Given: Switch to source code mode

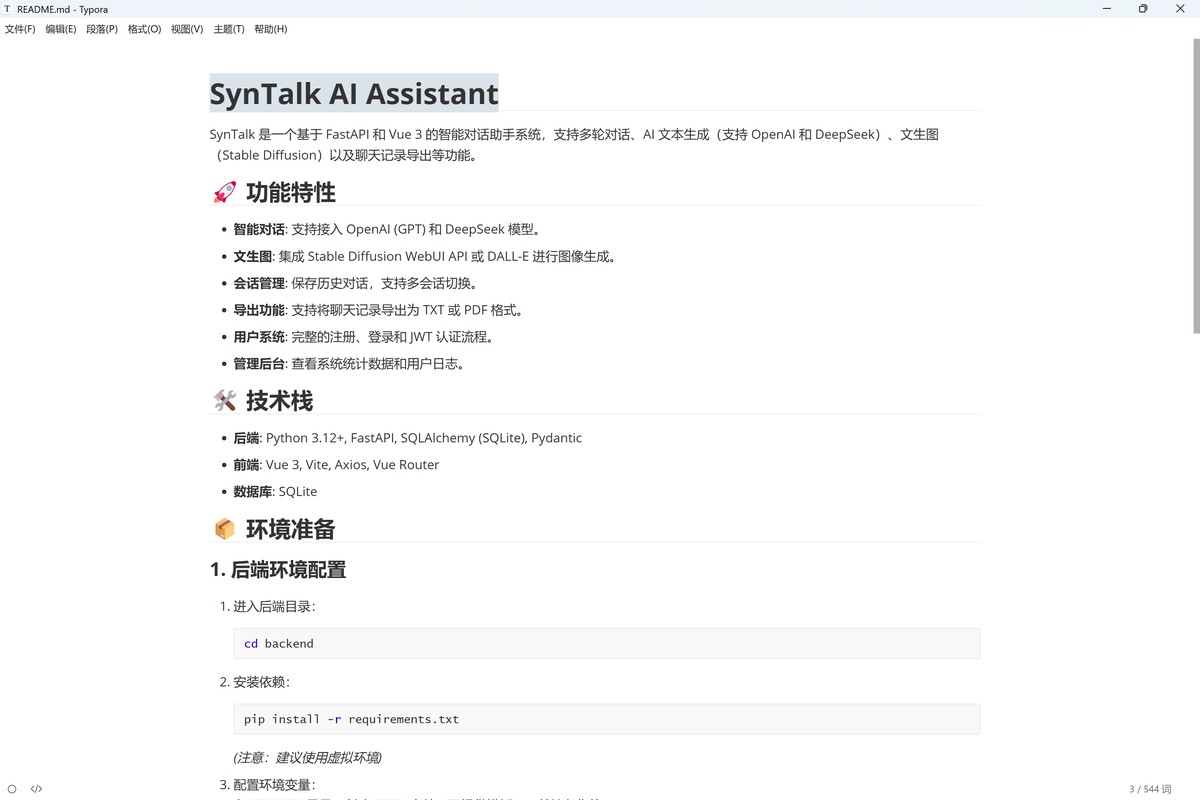Looking at the screenshot, I should (36, 788).
